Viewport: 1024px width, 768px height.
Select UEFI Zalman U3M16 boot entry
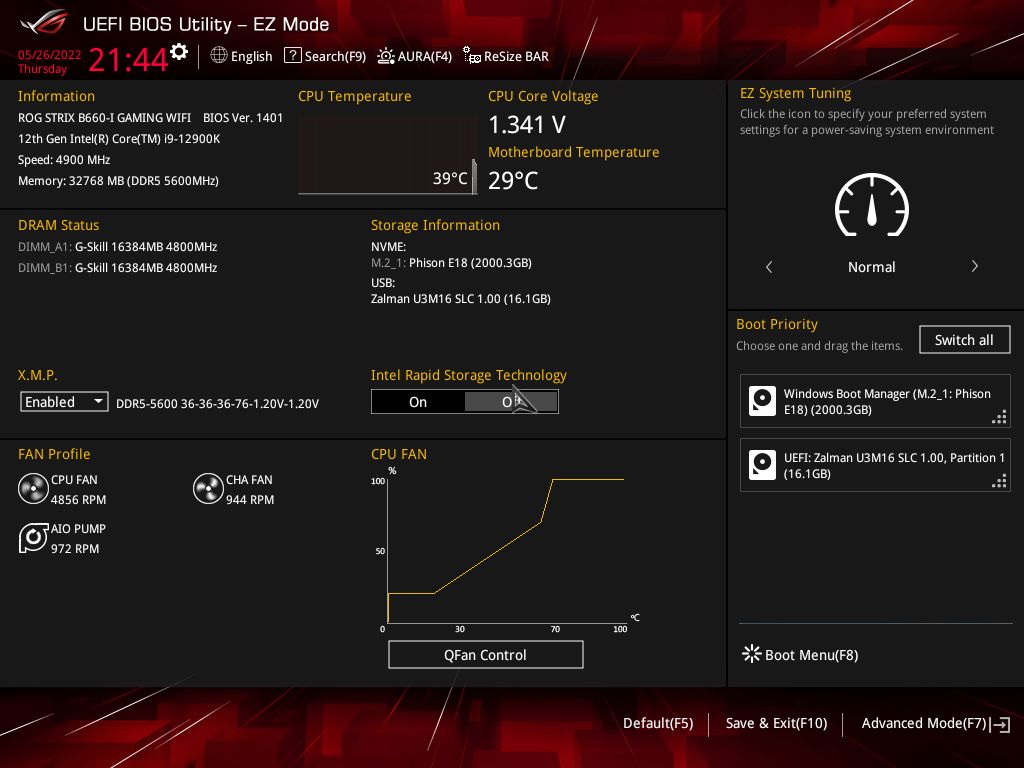pyautogui.click(x=875, y=465)
